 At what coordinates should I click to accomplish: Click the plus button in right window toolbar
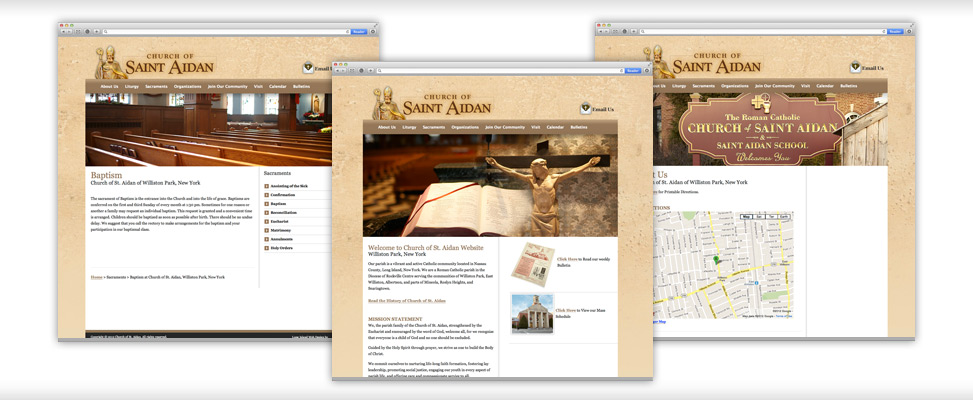[632, 31]
